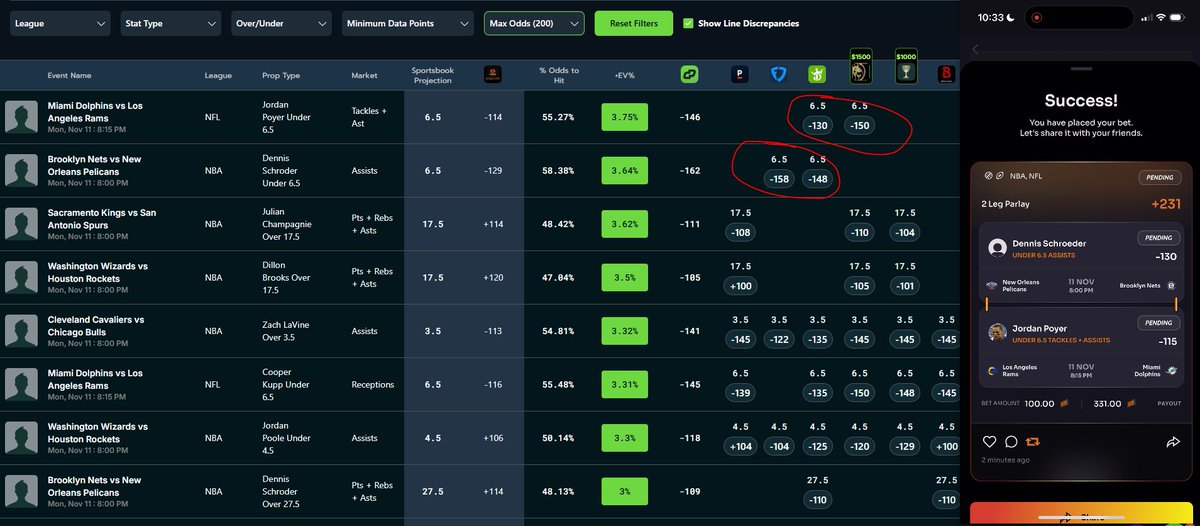
Task: Tap the share arrow icon under the bet slip
Action: [1173, 441]
